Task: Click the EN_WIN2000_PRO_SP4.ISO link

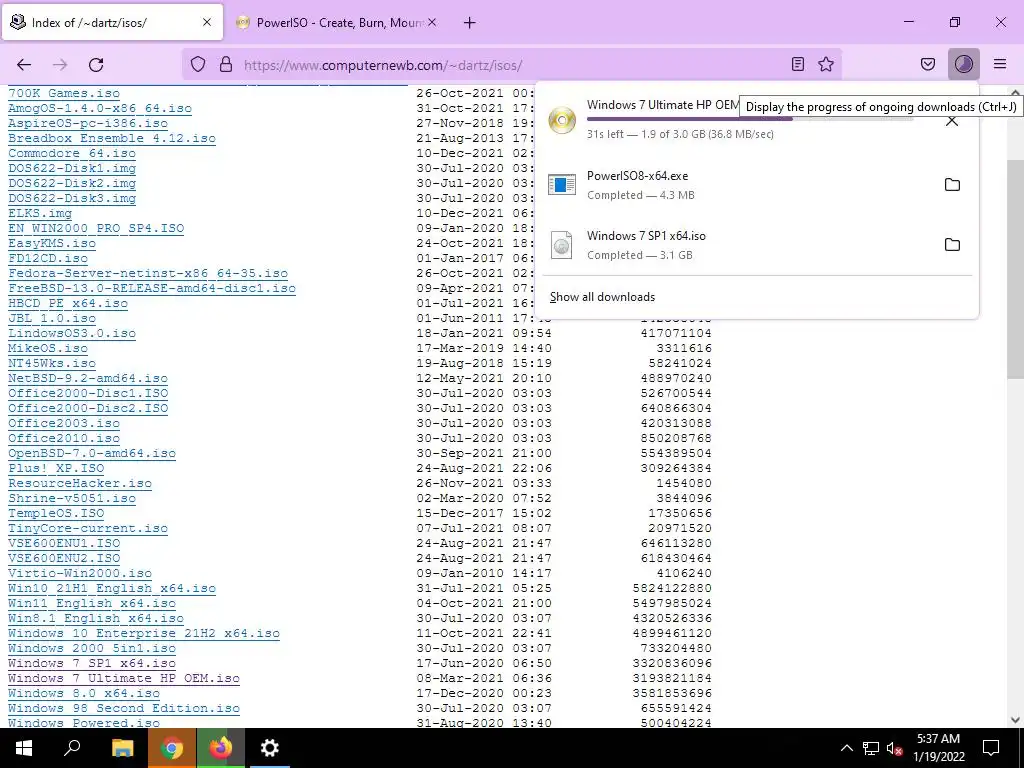Action: point(96,229)
